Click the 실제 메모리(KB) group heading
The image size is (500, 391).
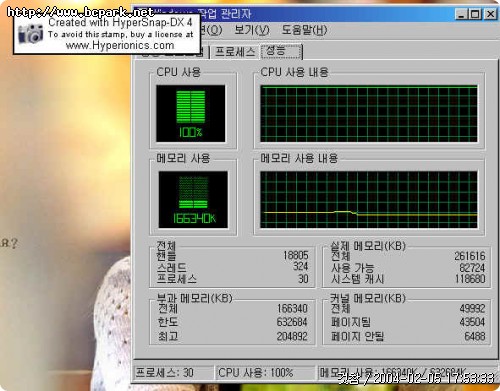(368, 246)
